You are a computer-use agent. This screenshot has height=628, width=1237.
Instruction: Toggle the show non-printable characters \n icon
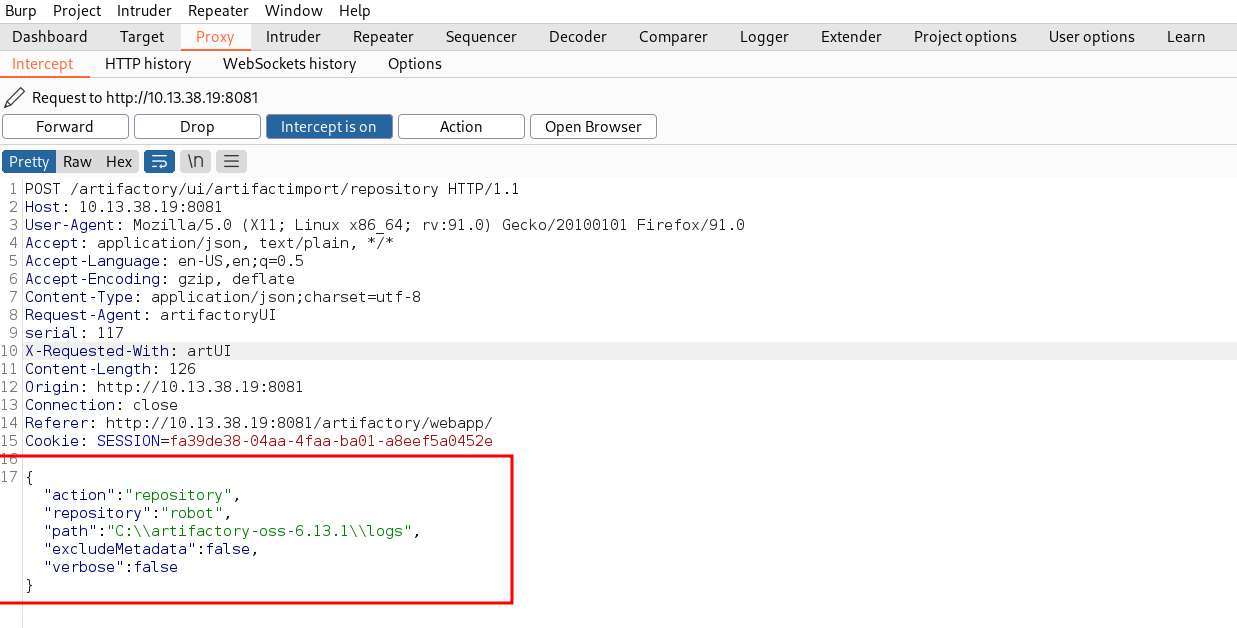[195, 161]
